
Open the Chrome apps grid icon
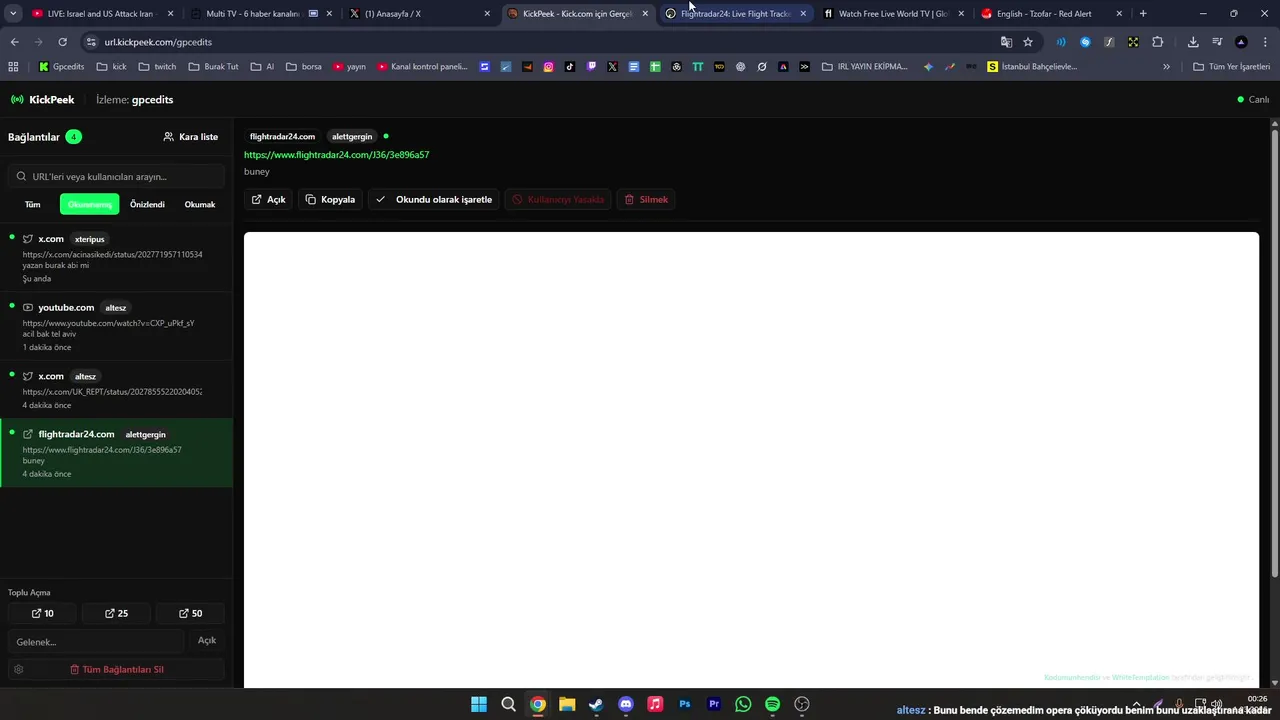pos(13,67)
